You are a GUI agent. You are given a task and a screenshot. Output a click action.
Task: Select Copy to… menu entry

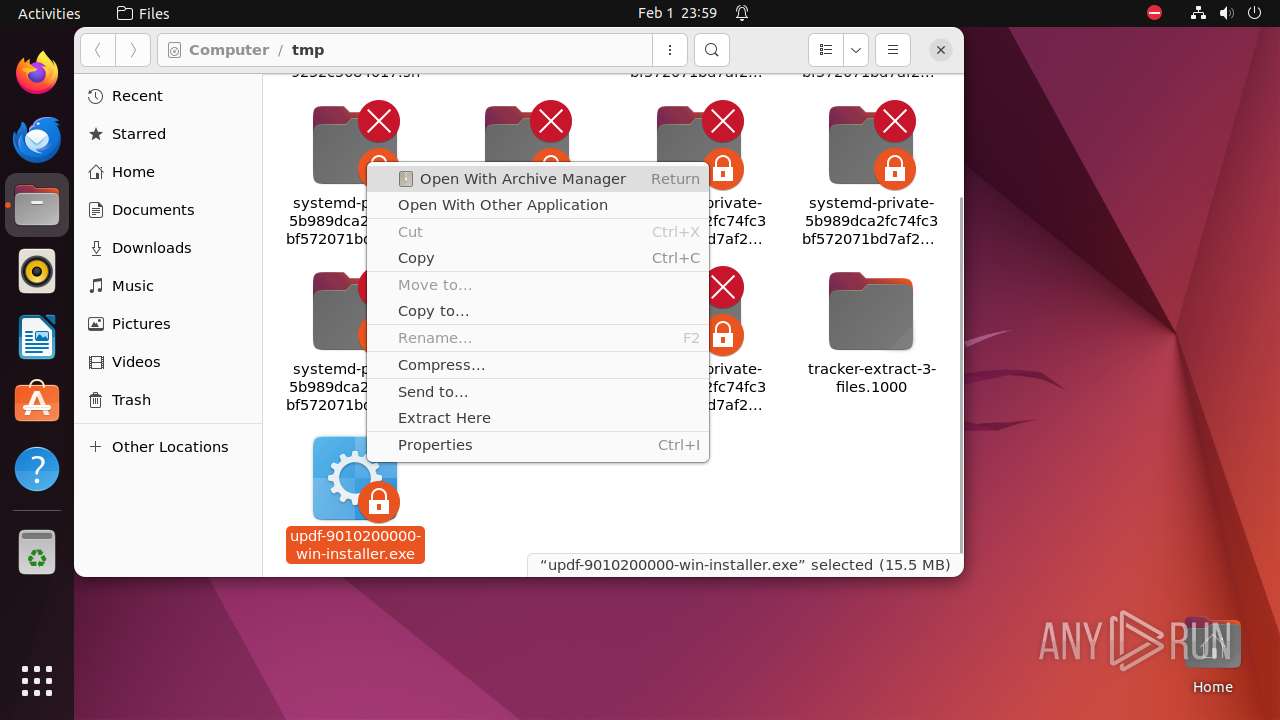(x=538, y=311)
